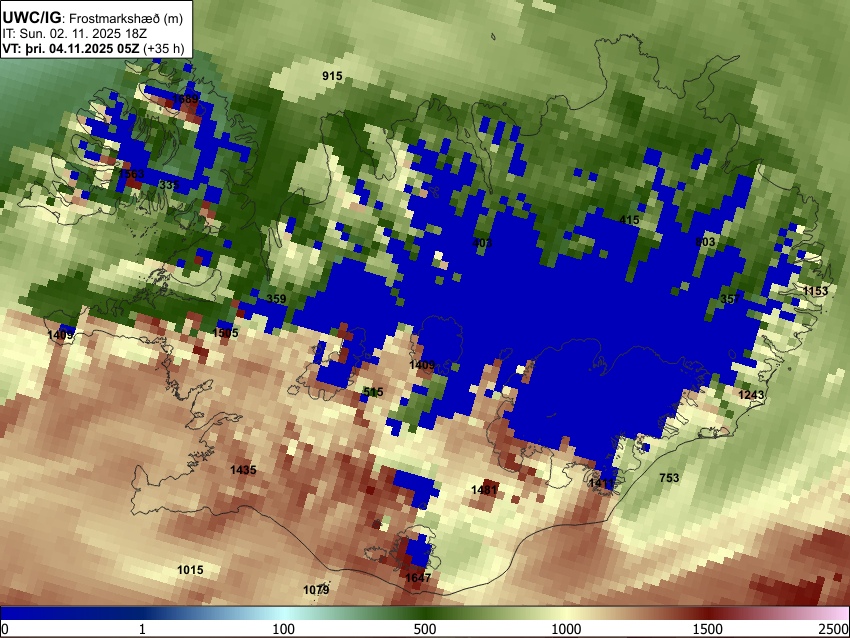Viewport: 850px width, 638px height.
Task: Click the 1153 value on the map
Action: [815, 291]
